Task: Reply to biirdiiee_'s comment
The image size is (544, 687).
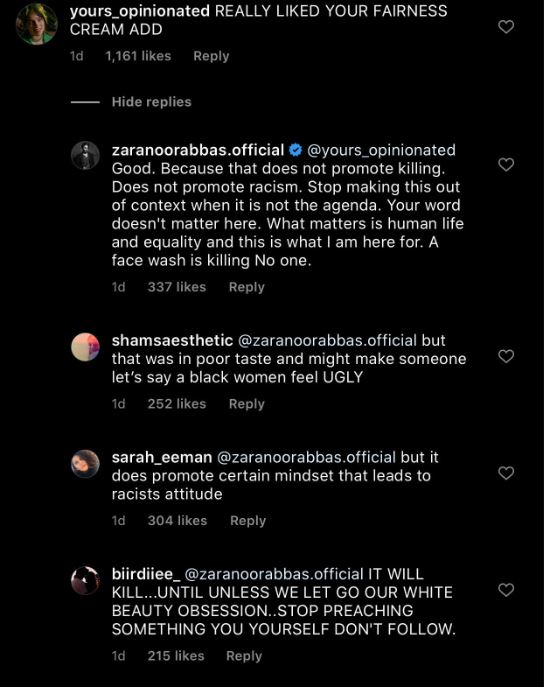Action: pyautogui.click(x=244, y=656)
